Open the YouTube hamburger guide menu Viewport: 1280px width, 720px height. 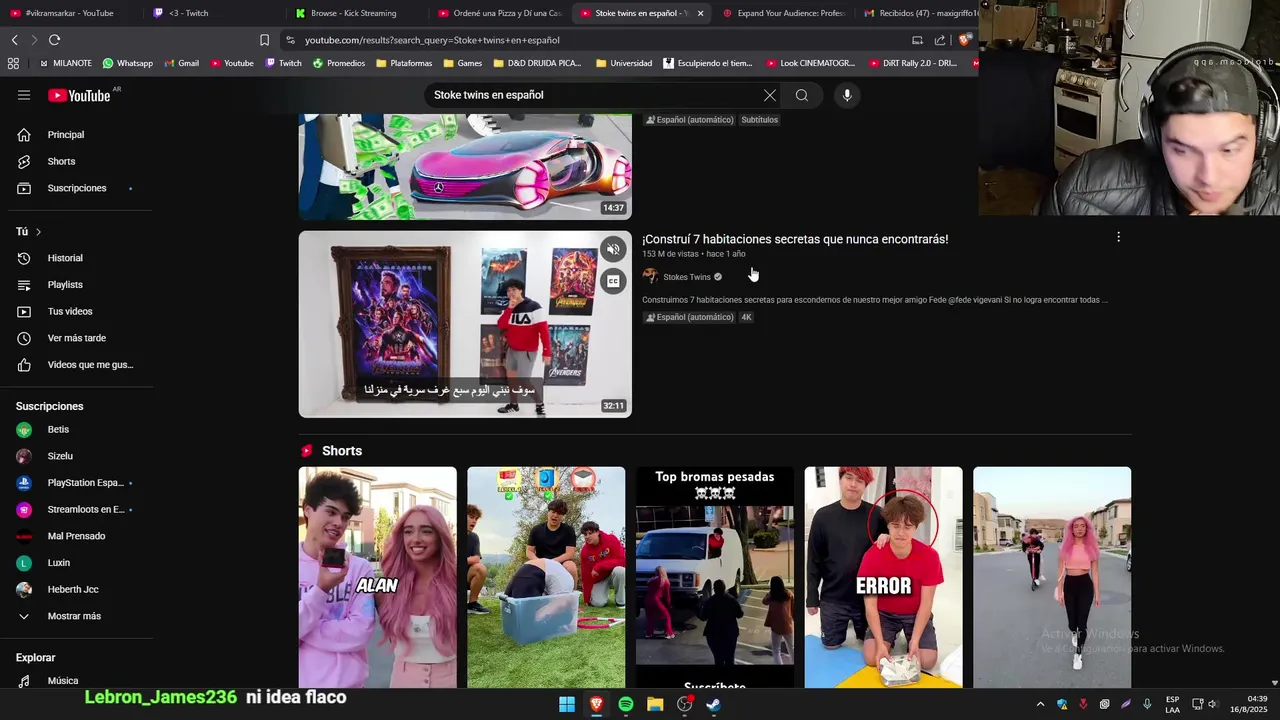click(x=24, y=95)
